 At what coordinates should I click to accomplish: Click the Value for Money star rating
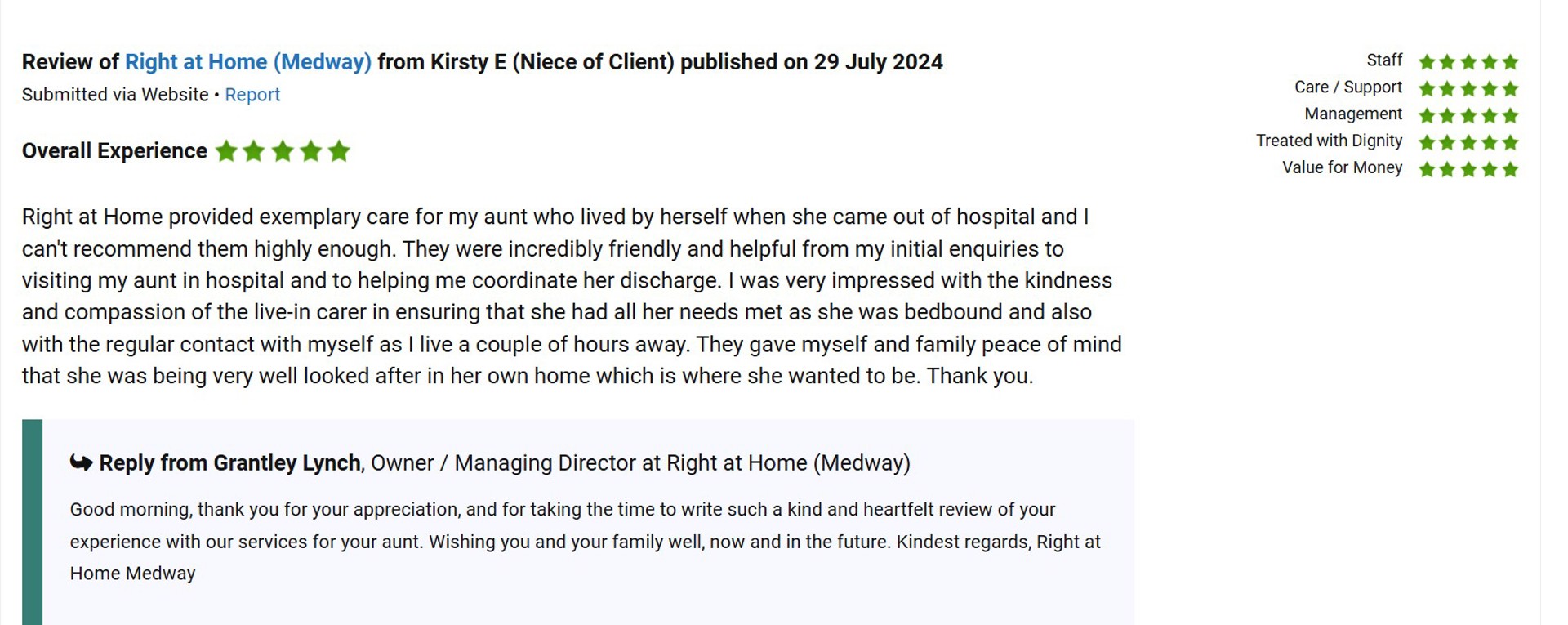pyautogui.click(x=1468, y=169)
